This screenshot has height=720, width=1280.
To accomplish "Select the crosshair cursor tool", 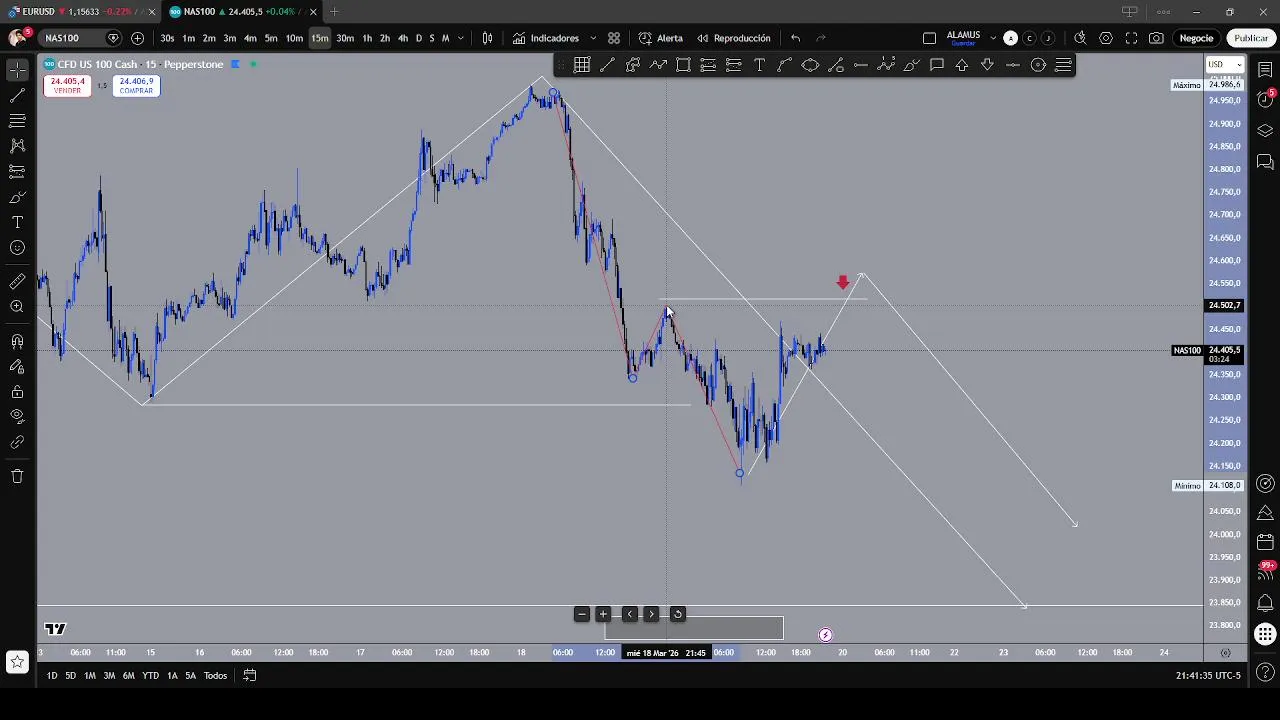I will pos(17,70).
